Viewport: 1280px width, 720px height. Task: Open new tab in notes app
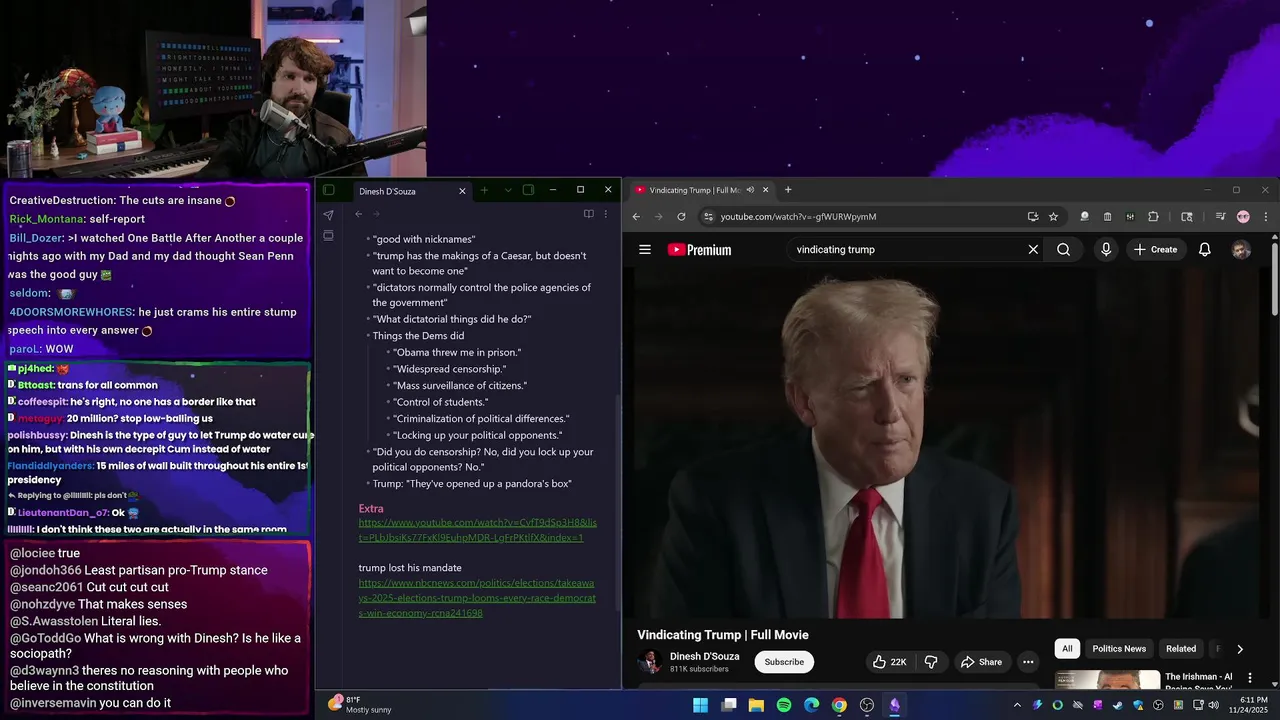[x=484, y=190]
